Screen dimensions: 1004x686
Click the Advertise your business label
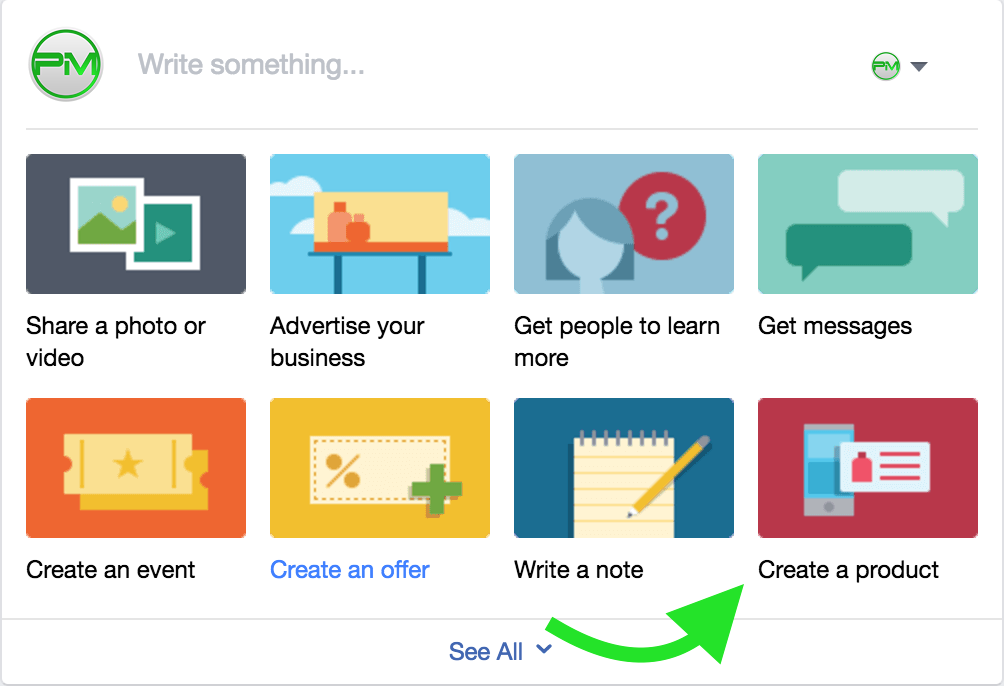tap(347, 341)
